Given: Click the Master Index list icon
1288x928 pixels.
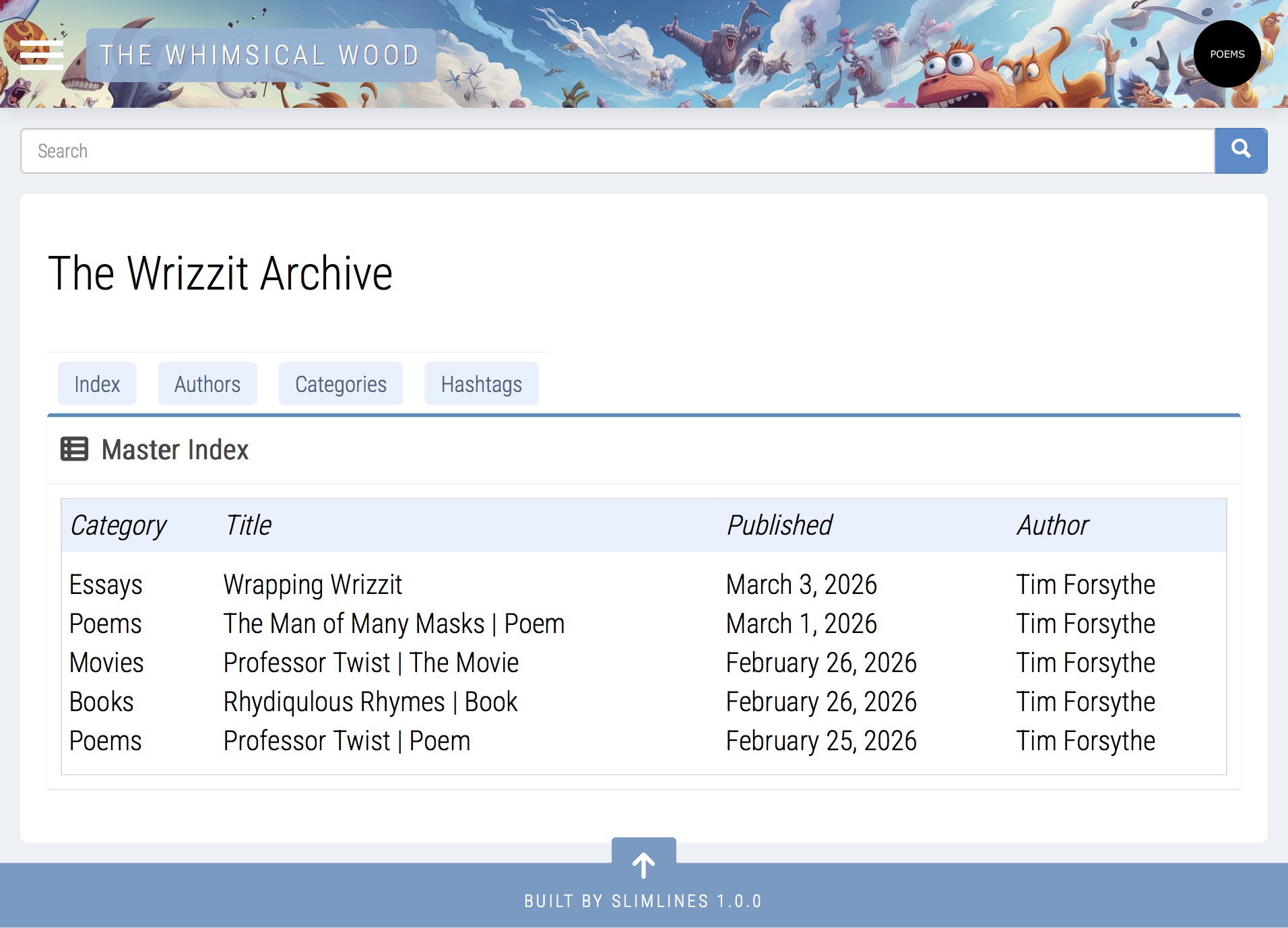Looking at the screenshot, I should [74, 449].
